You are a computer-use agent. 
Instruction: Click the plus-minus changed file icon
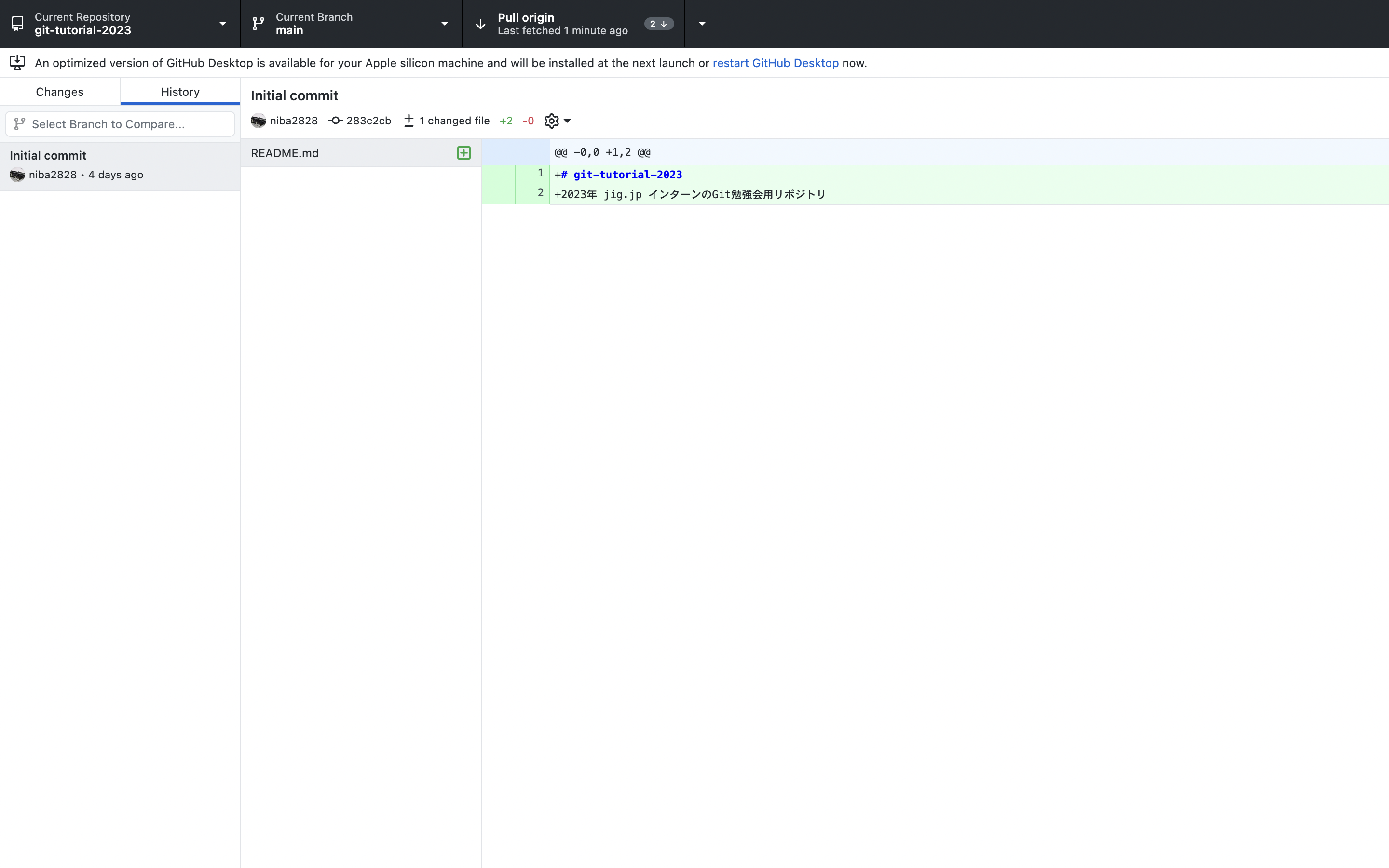[x=409, y=121]
